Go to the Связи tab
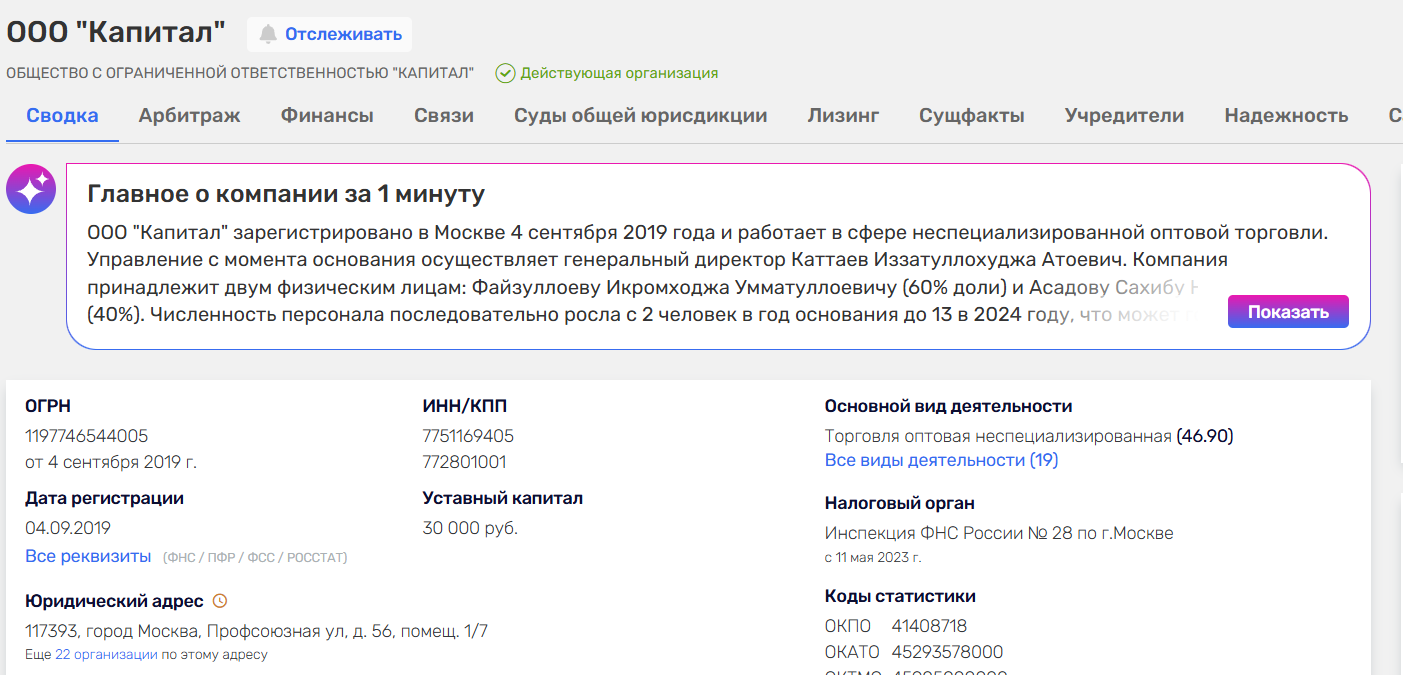Viewport: 1403px width, 675px height. (444, 115)
